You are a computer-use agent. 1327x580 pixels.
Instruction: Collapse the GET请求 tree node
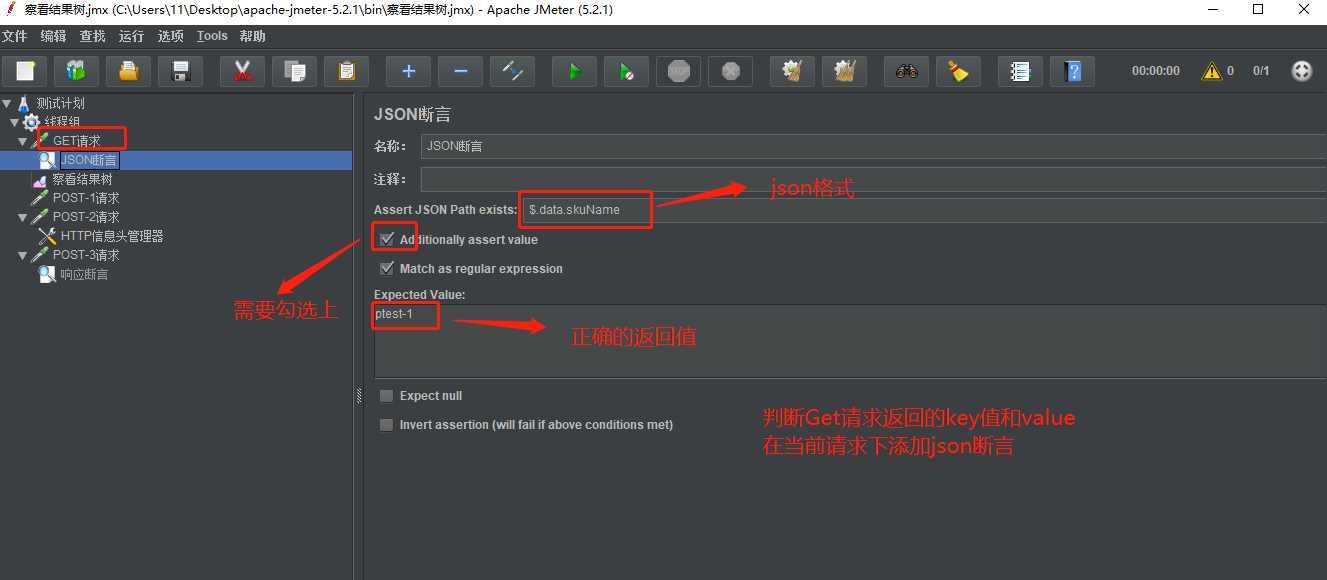click(x=23, y=141)
